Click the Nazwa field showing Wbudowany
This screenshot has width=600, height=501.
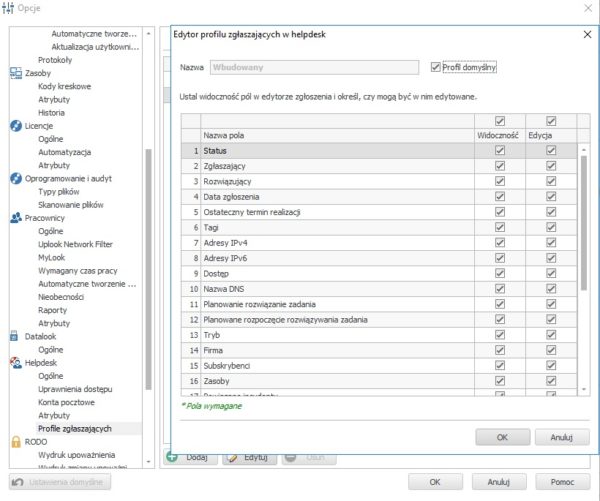(314, 67)
